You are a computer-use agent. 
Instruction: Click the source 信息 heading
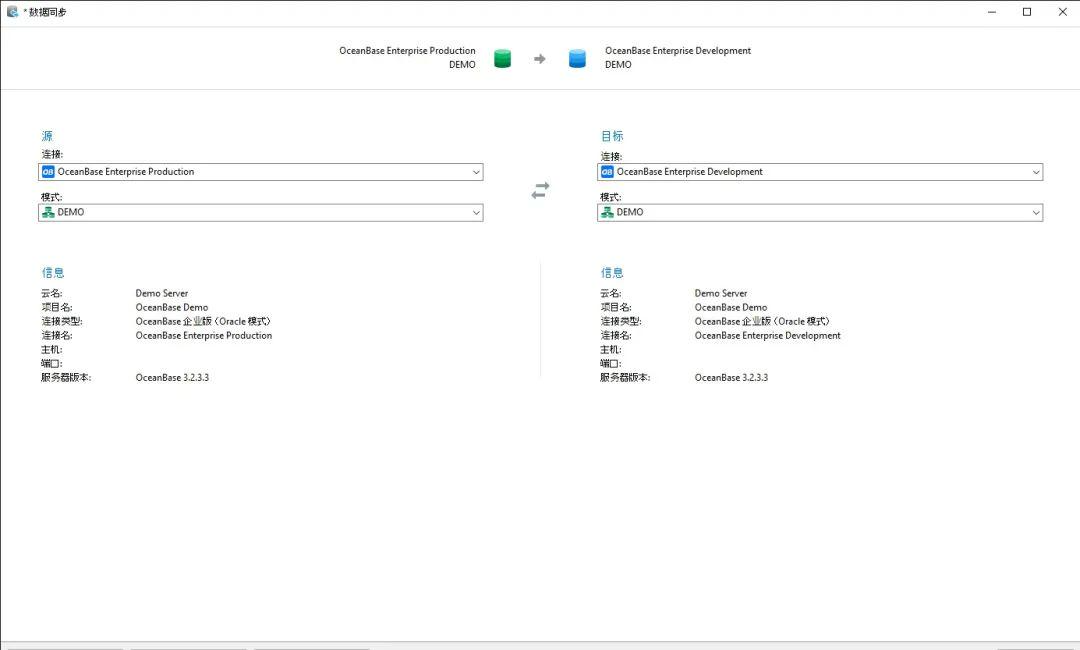(53, 273)
